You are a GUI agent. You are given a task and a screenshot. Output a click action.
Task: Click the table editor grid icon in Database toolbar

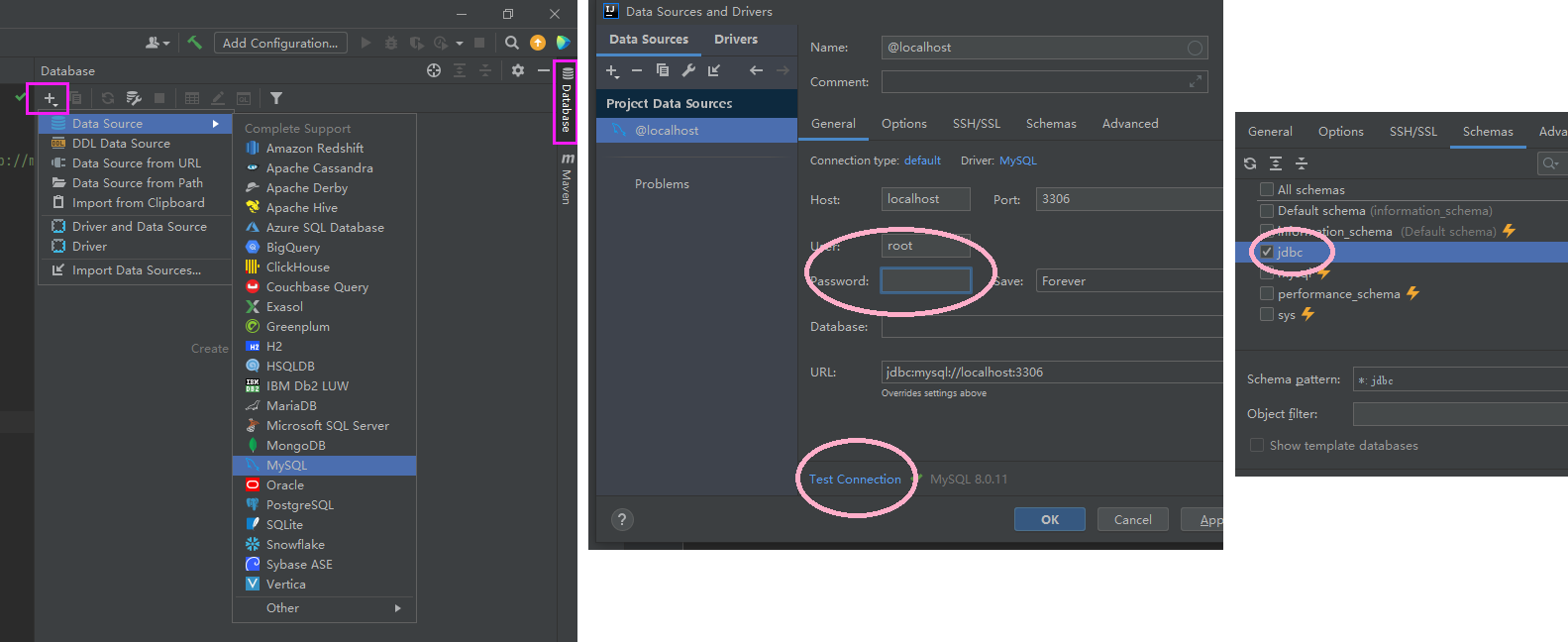(x=192, y=98)
